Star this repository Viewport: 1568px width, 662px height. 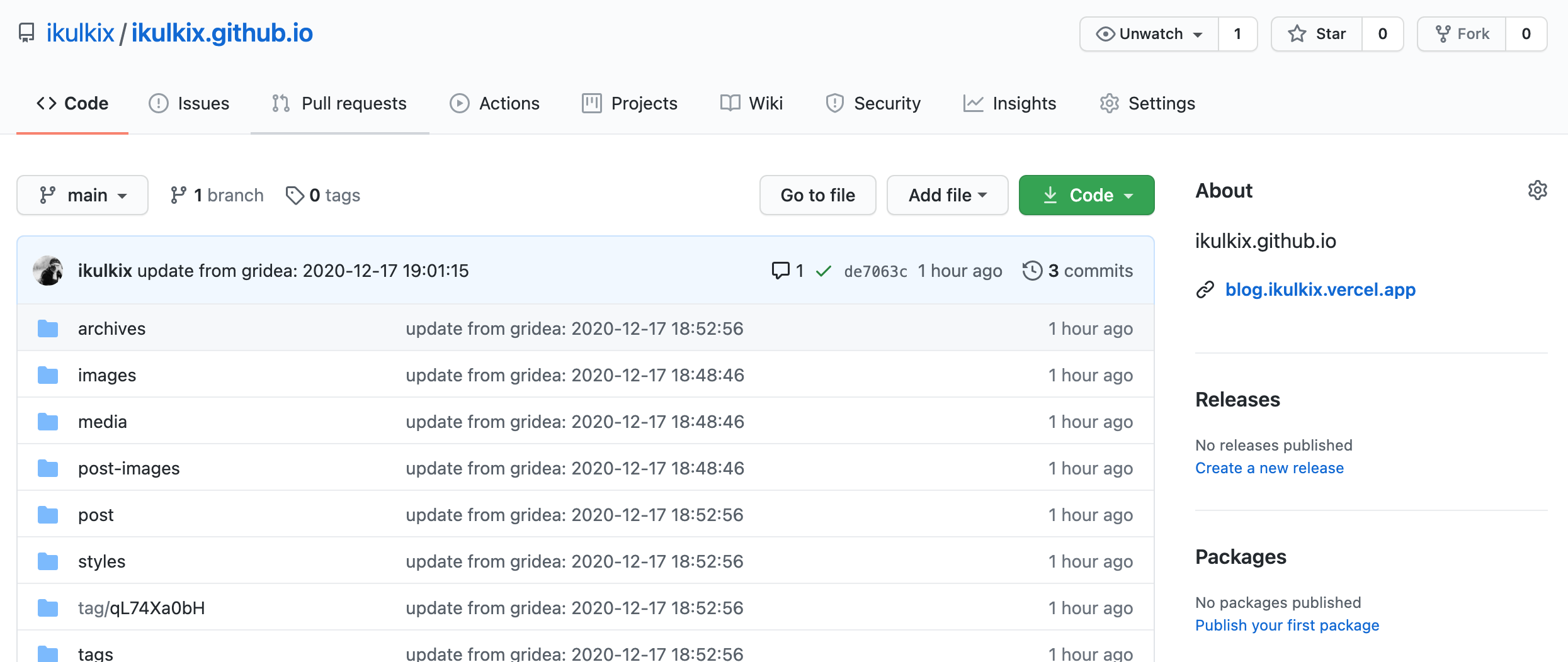point(1317,34)
